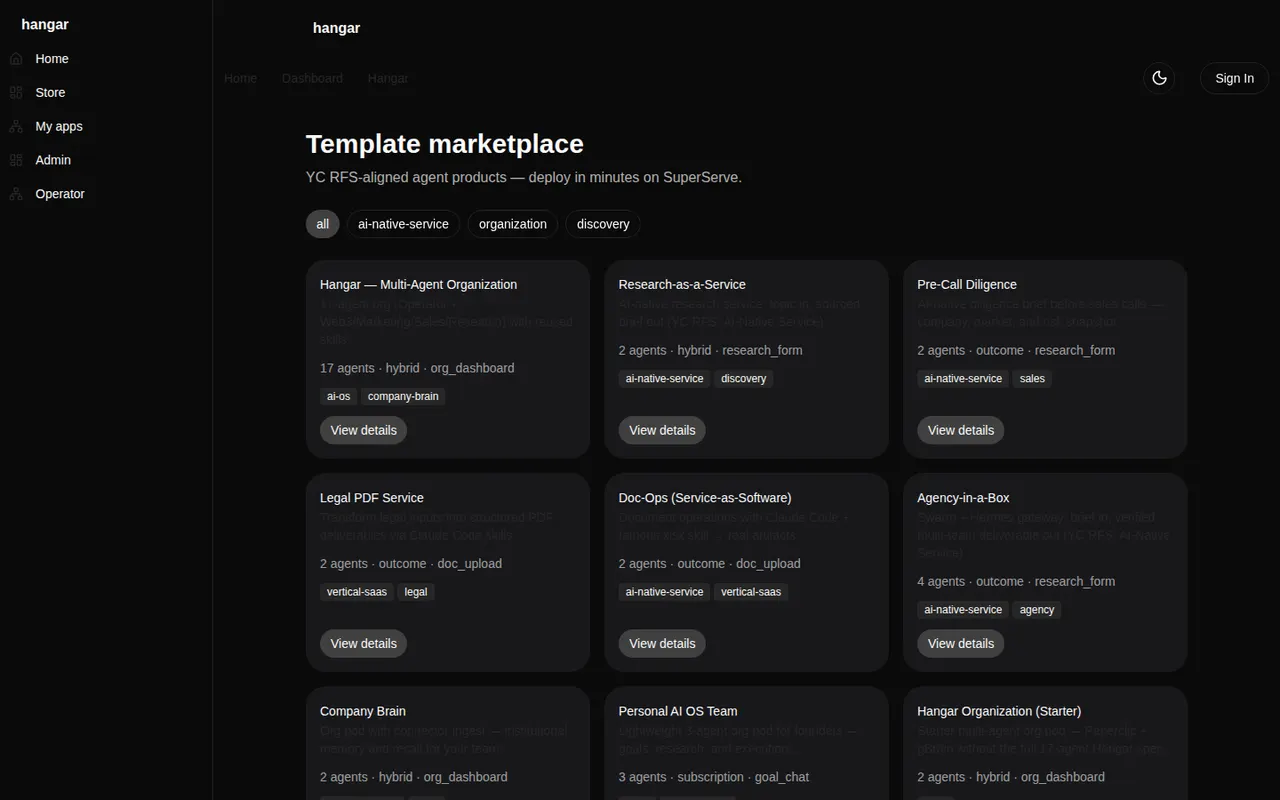Toggle dark mode moon icon

click(x=1159, y=78)
